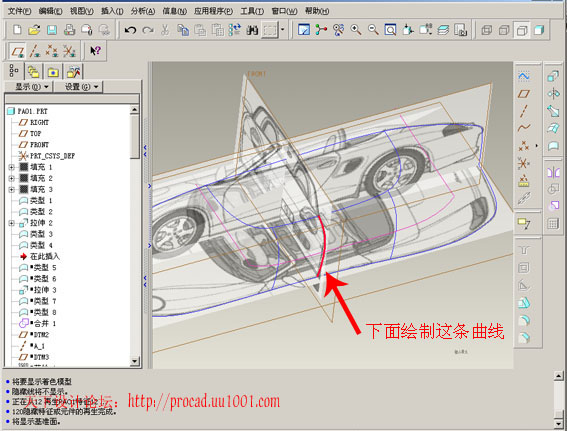Open the 帮助 menu

point(317,11)
